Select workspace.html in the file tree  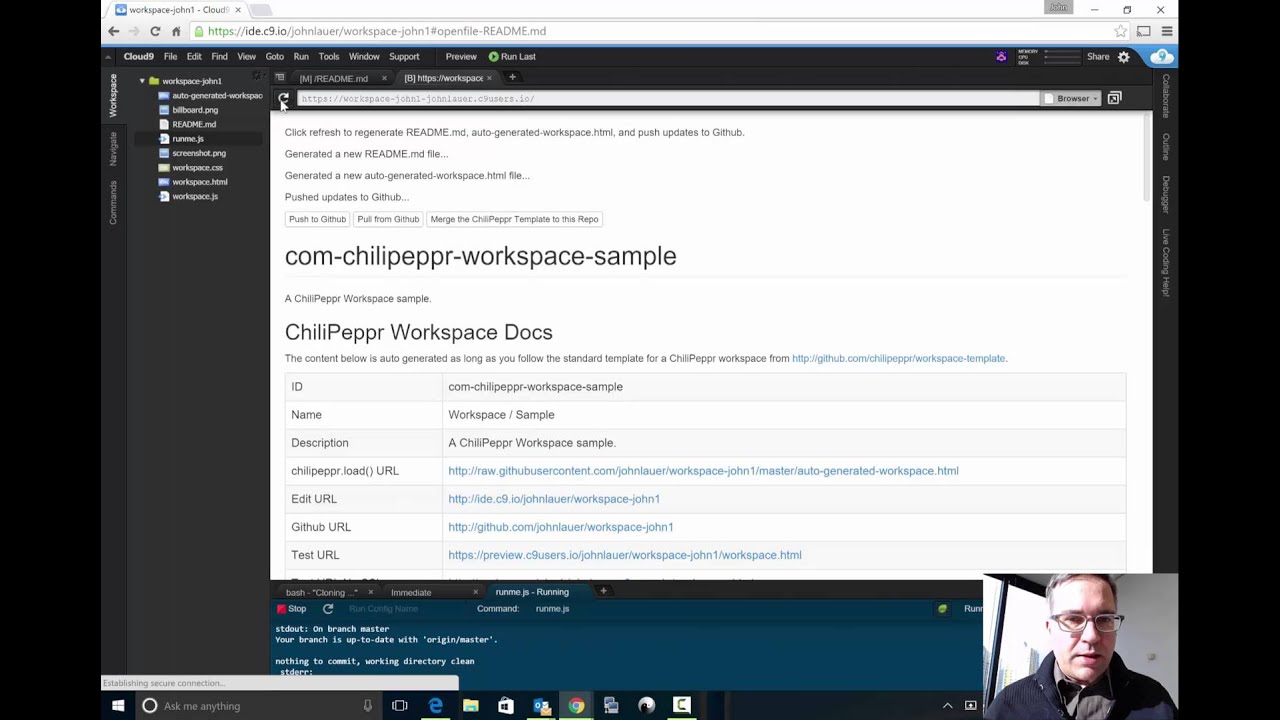point(199,182)
